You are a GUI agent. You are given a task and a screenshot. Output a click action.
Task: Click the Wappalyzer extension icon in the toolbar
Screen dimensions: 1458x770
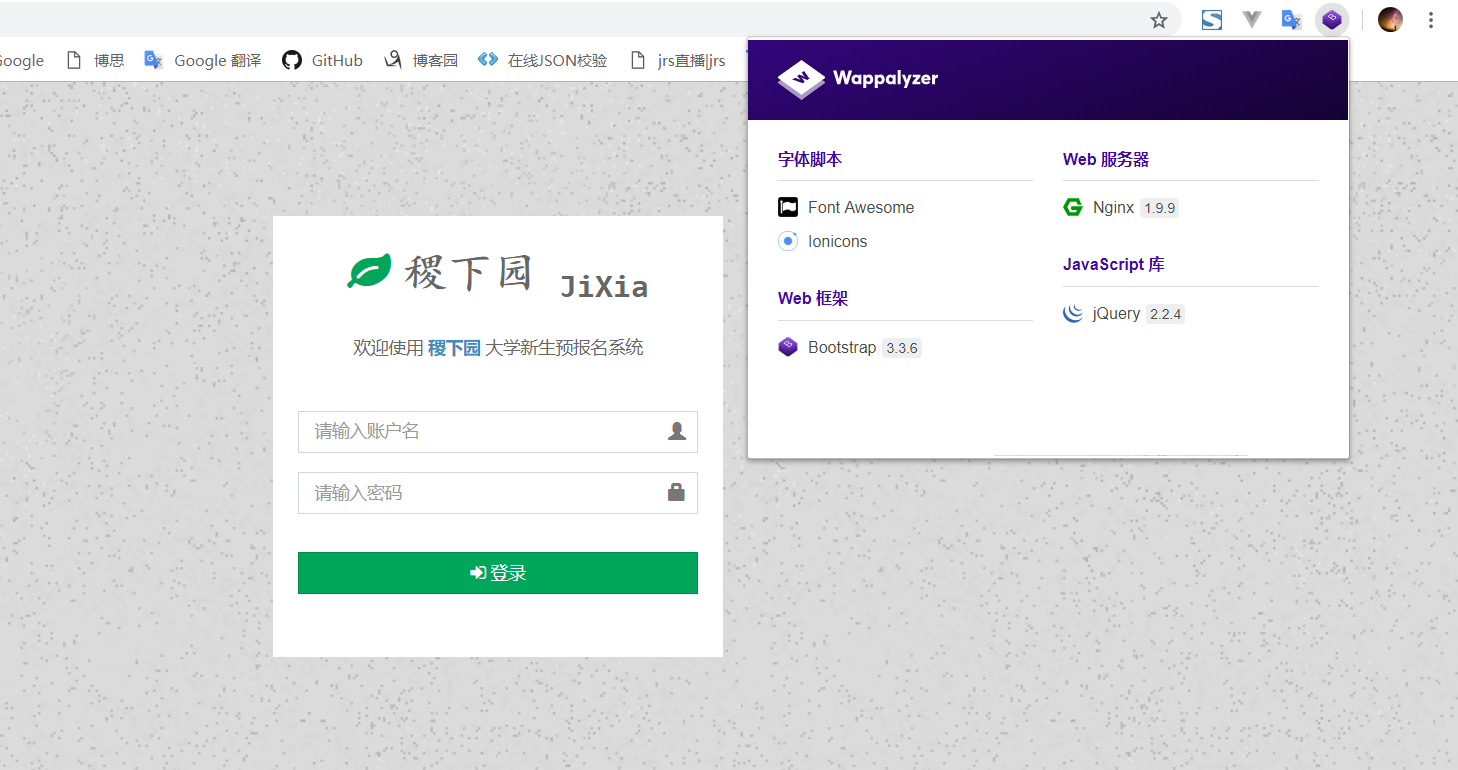(x=1331, y=19)
